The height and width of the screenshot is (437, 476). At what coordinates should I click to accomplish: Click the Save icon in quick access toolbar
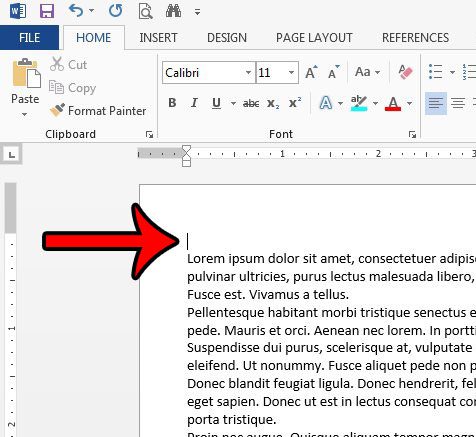pos(47,11)
